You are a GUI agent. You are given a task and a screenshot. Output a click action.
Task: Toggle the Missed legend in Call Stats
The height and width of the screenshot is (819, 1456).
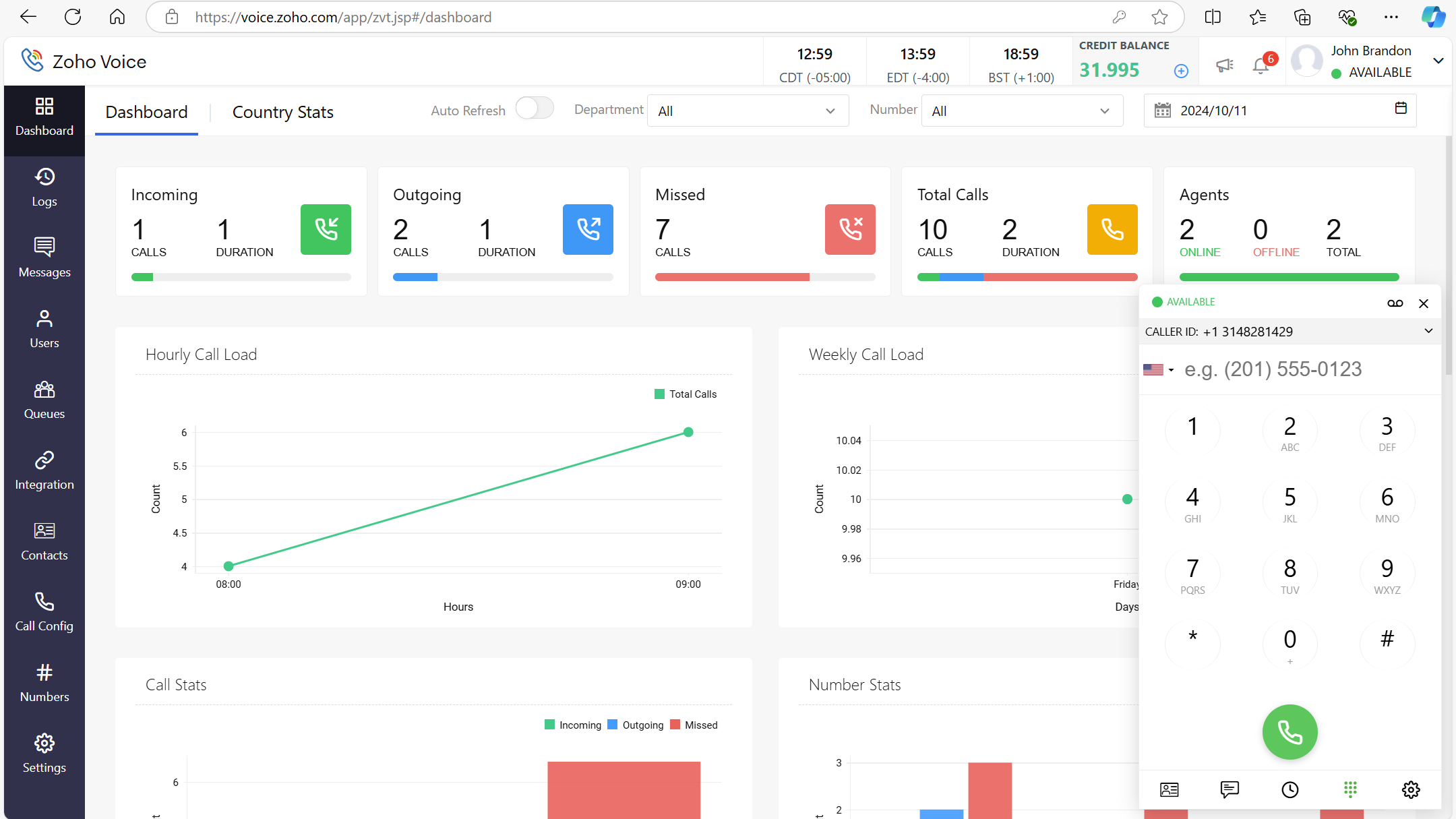click(x=694, y=725)
